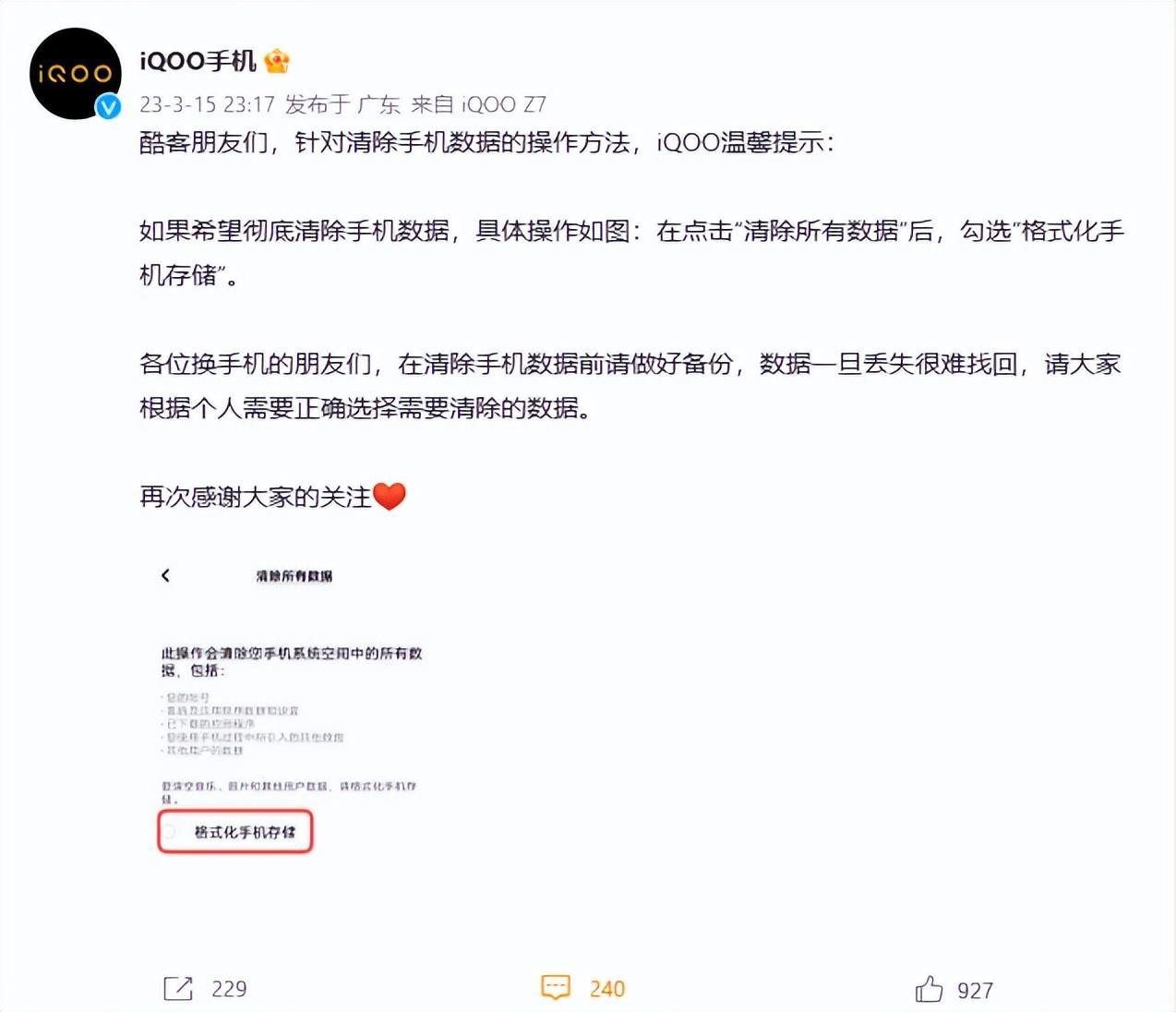Click the 23-3-15 23:17 timestamp
The image size is (1176, 1012).
click(208, 104)
